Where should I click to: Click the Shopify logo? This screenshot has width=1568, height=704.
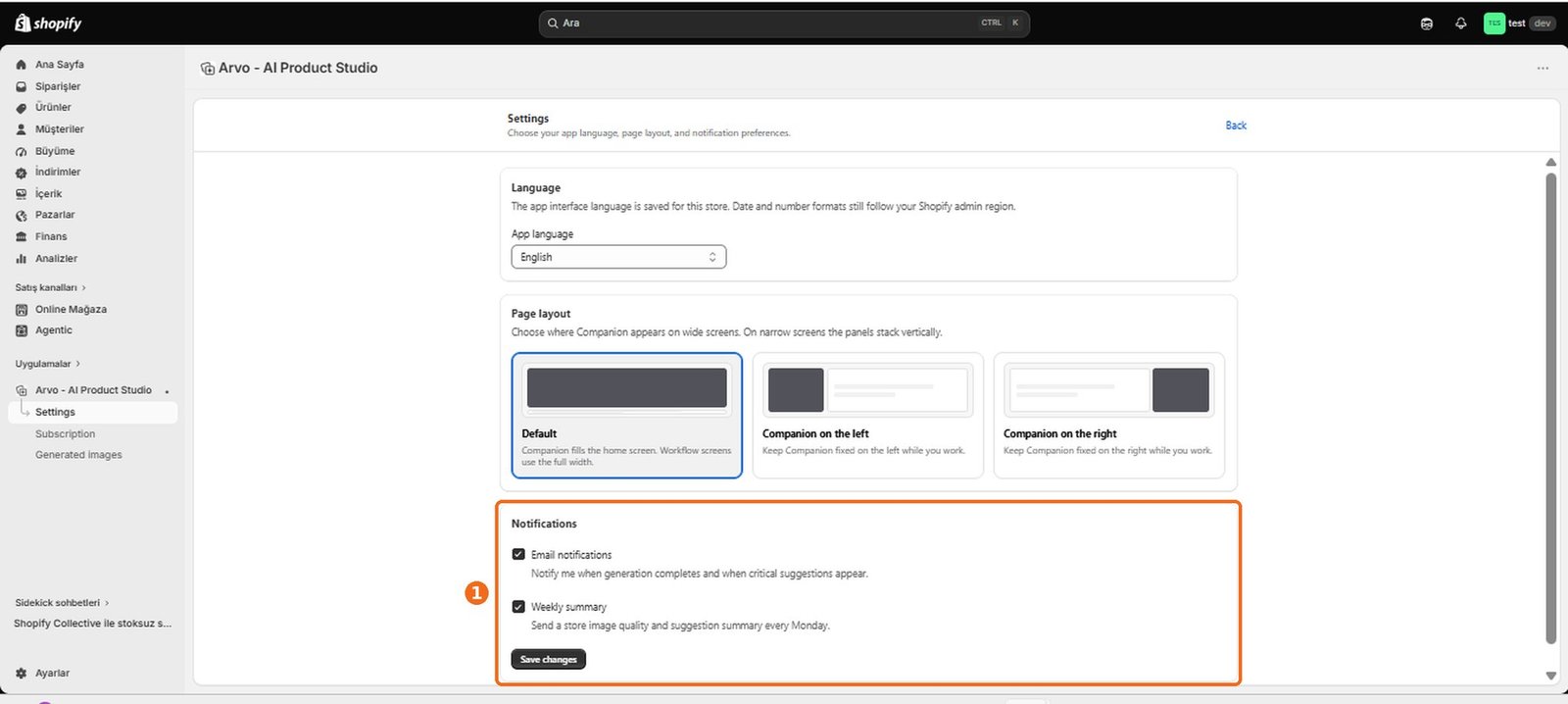click(48, 23)
